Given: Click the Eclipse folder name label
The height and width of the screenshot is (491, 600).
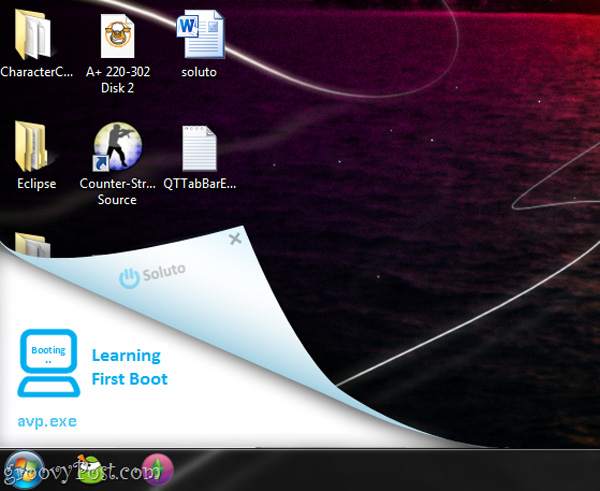Looking at the screenshot, I should click(37, 184).
